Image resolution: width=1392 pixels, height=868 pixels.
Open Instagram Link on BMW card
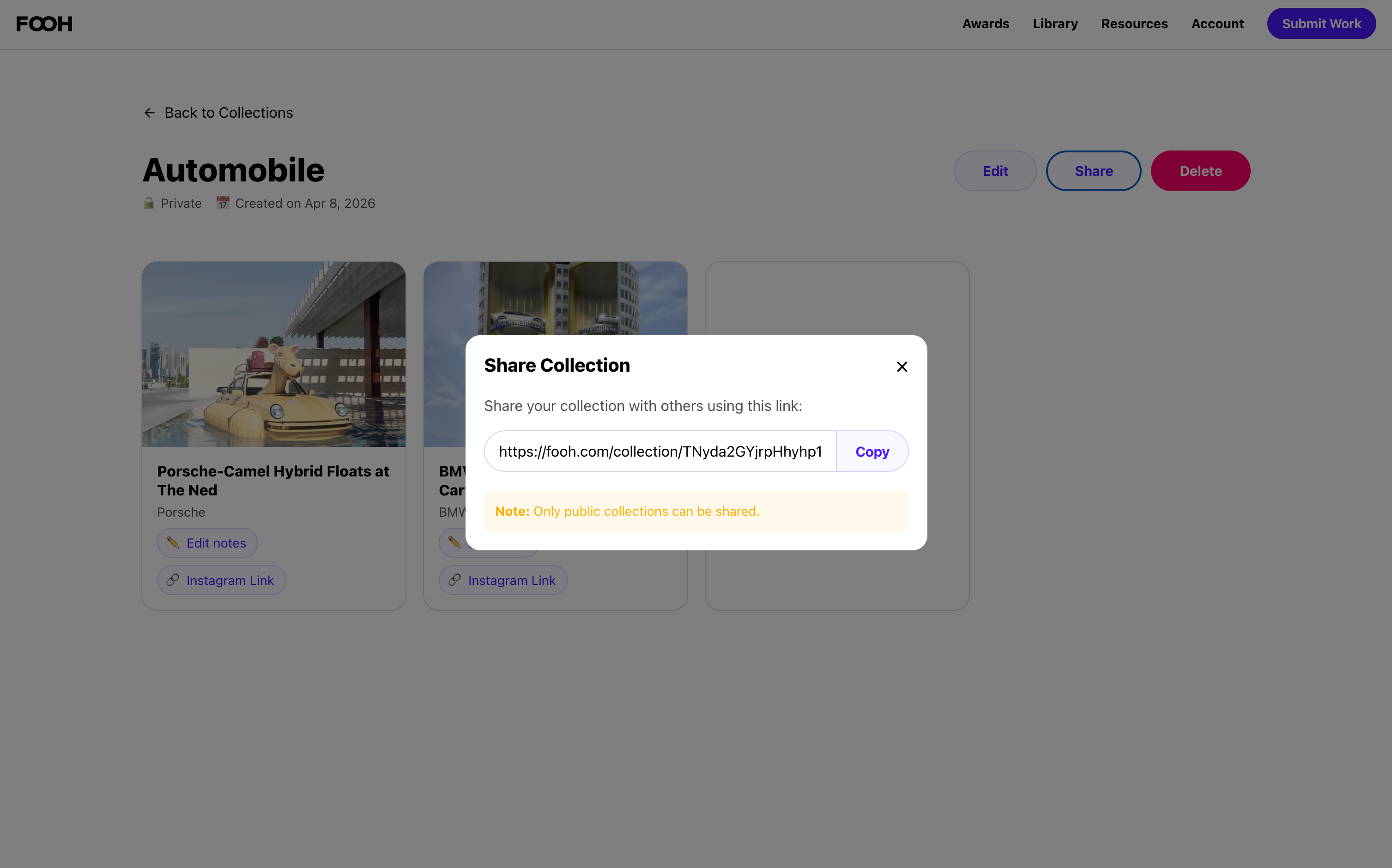[x=503, y=580]
